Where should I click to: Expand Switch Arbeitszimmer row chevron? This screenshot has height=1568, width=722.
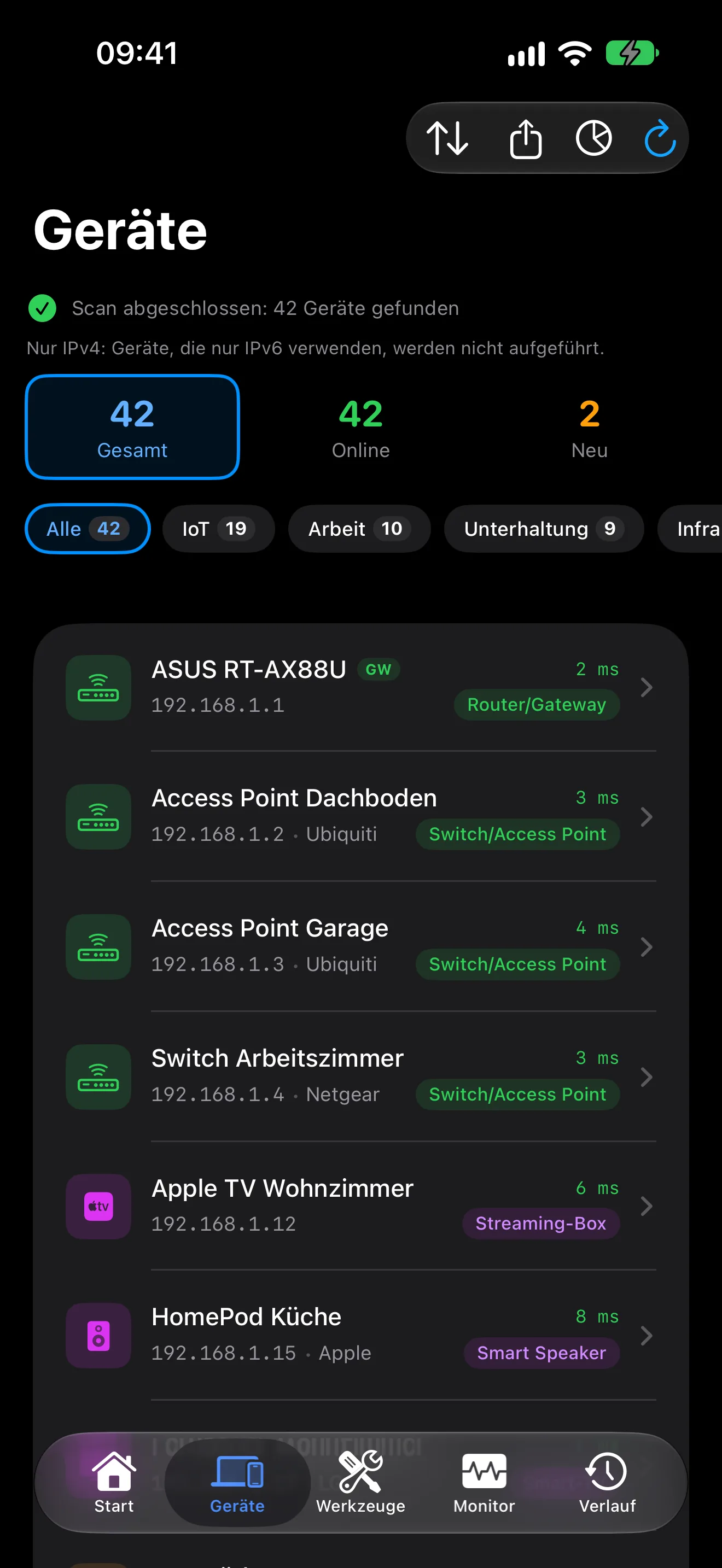pyautogui.click(x=647, y=1077)
